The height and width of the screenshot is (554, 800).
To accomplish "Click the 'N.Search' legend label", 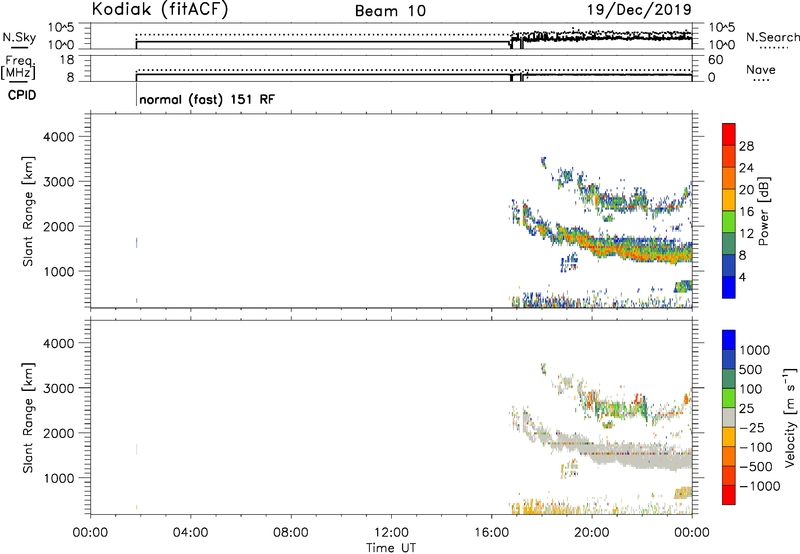I will tap(772, 37).
